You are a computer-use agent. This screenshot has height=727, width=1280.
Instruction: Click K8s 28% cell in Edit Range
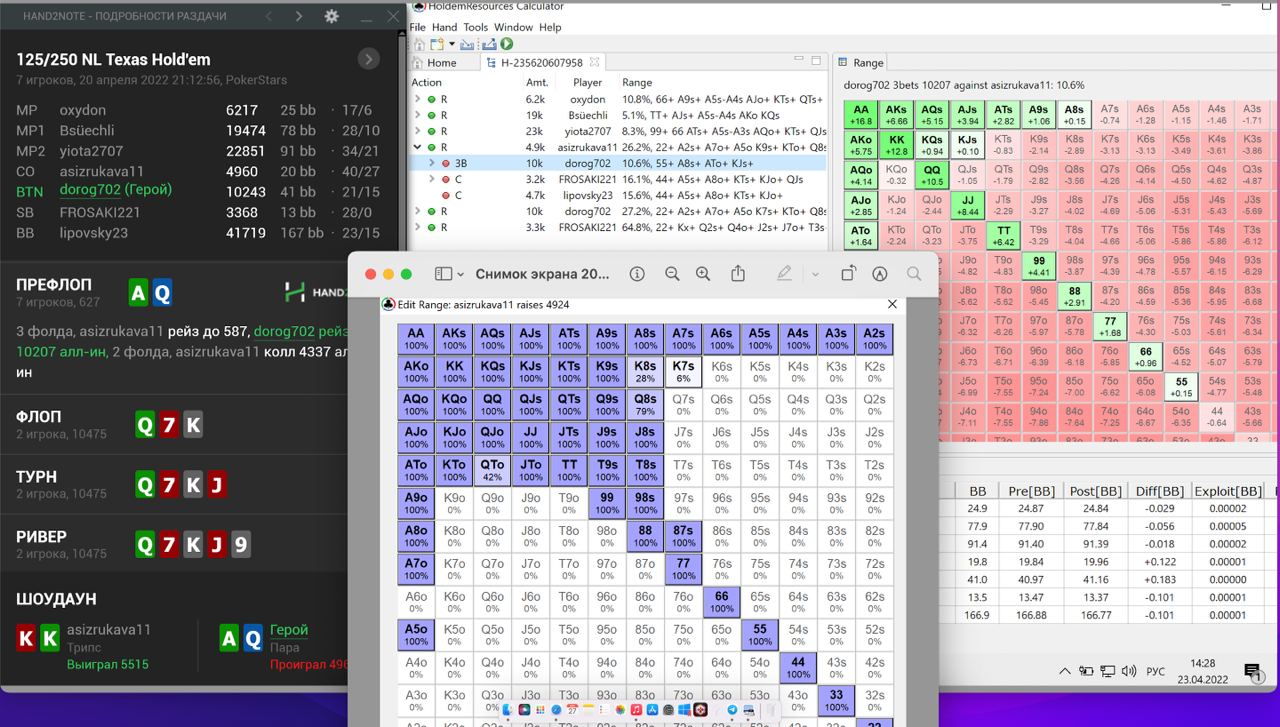tap(645, 371)
